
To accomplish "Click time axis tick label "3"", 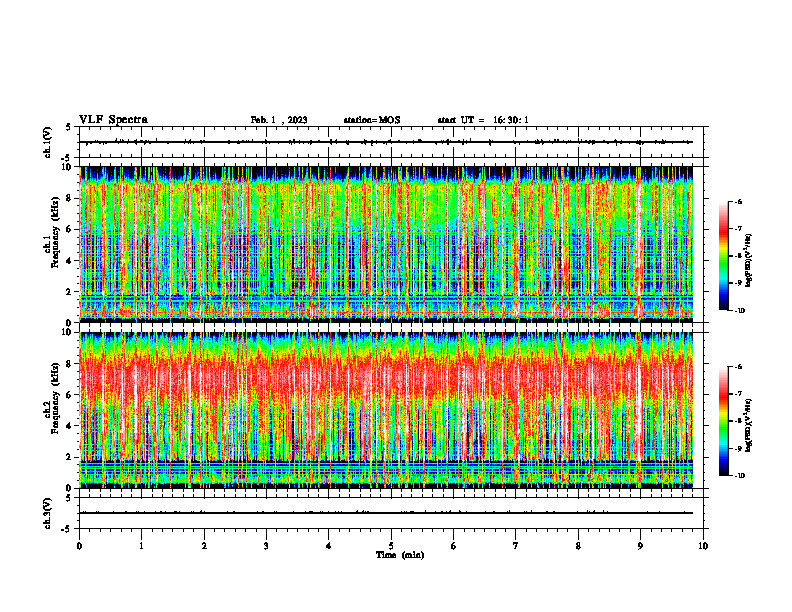I will pos(266,546).
